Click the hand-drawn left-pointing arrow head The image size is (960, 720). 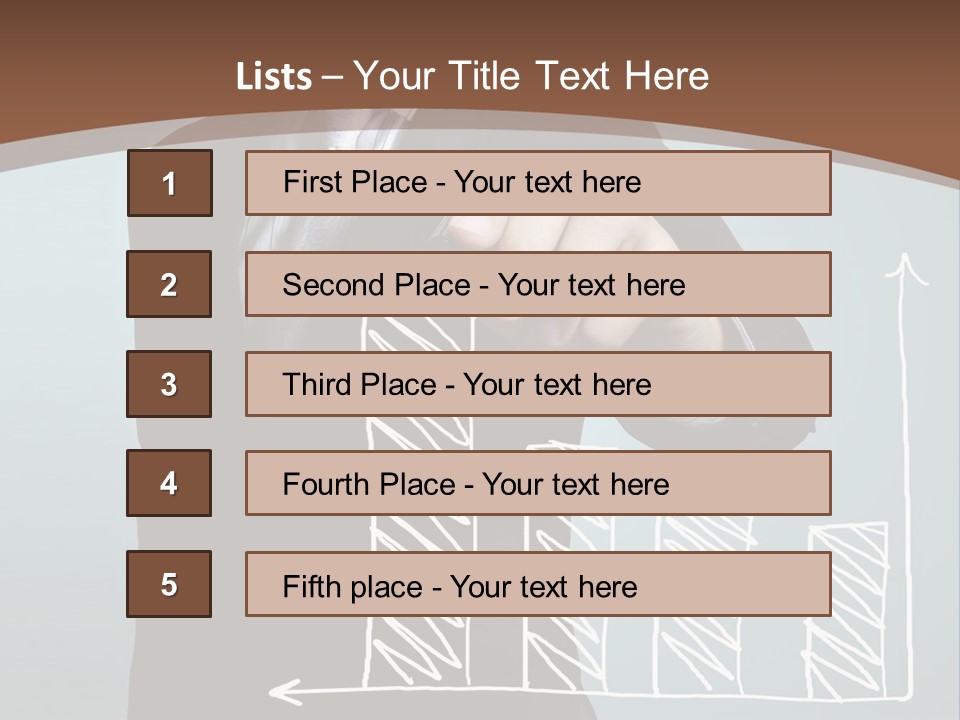point(285,689)
